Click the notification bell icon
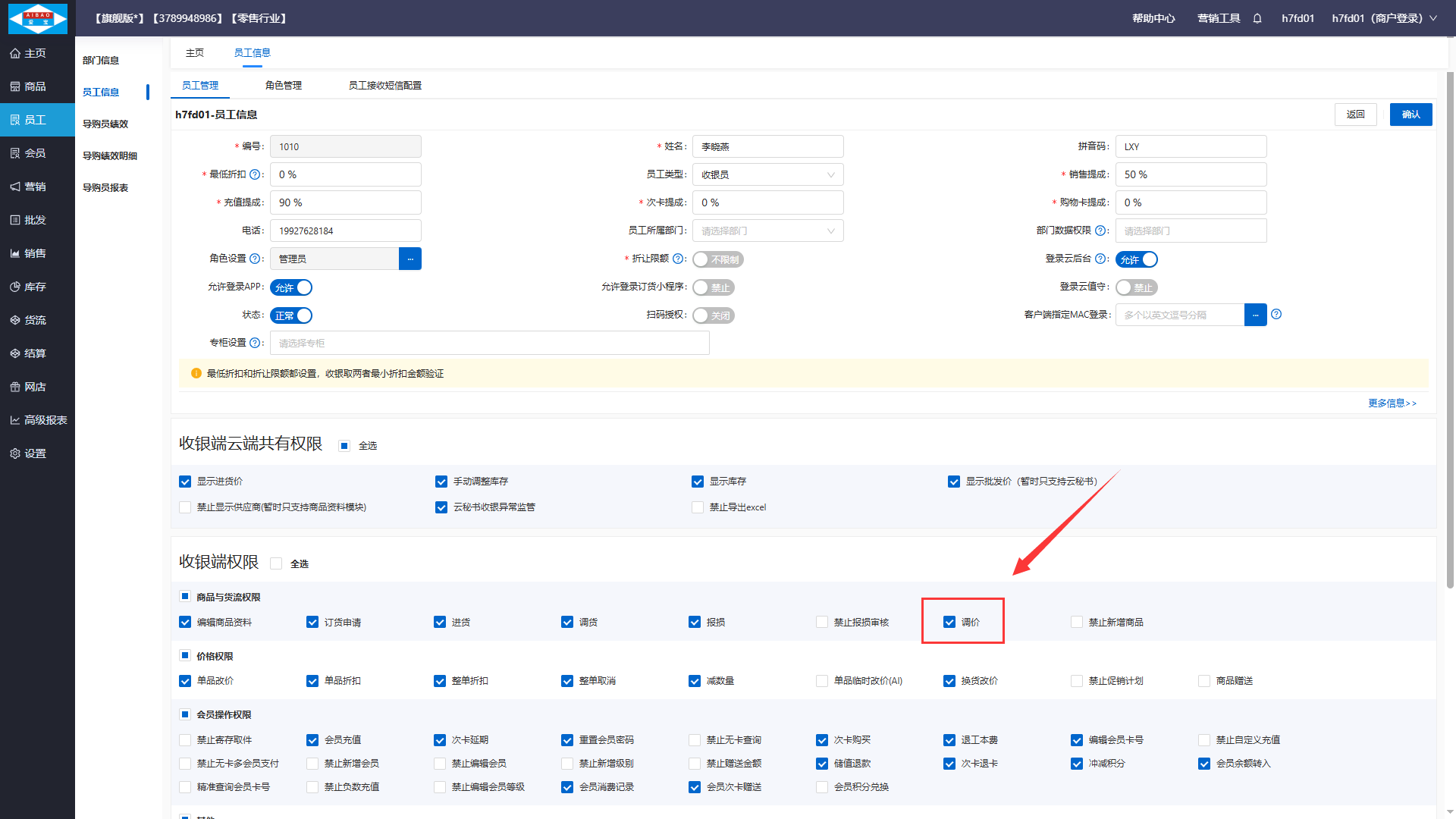The height and width of the screenshot is (819, 1456). 1257,18
